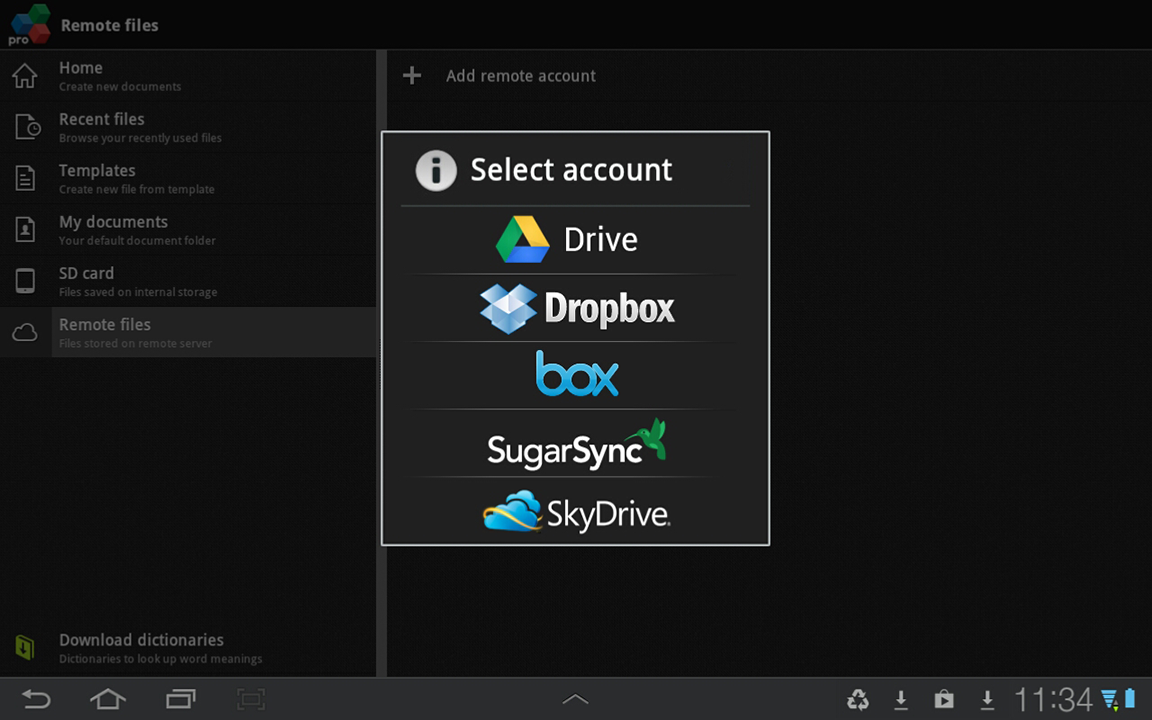Tap the Android home button
This screenshot has height=720, width=1152.
108,699
